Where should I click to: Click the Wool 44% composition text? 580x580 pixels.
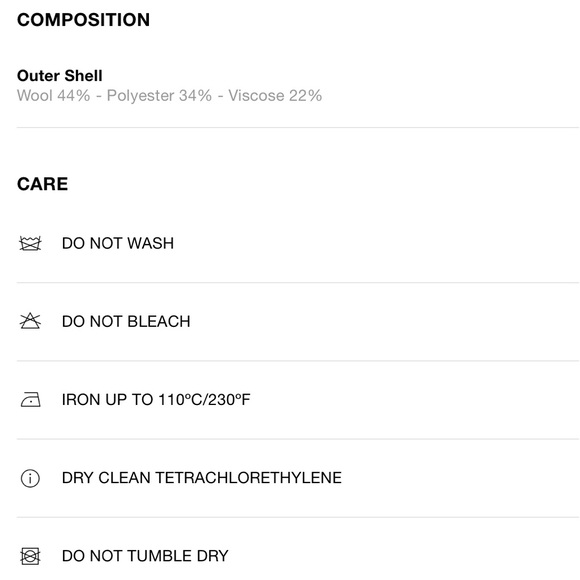click(x=54, y=95)
